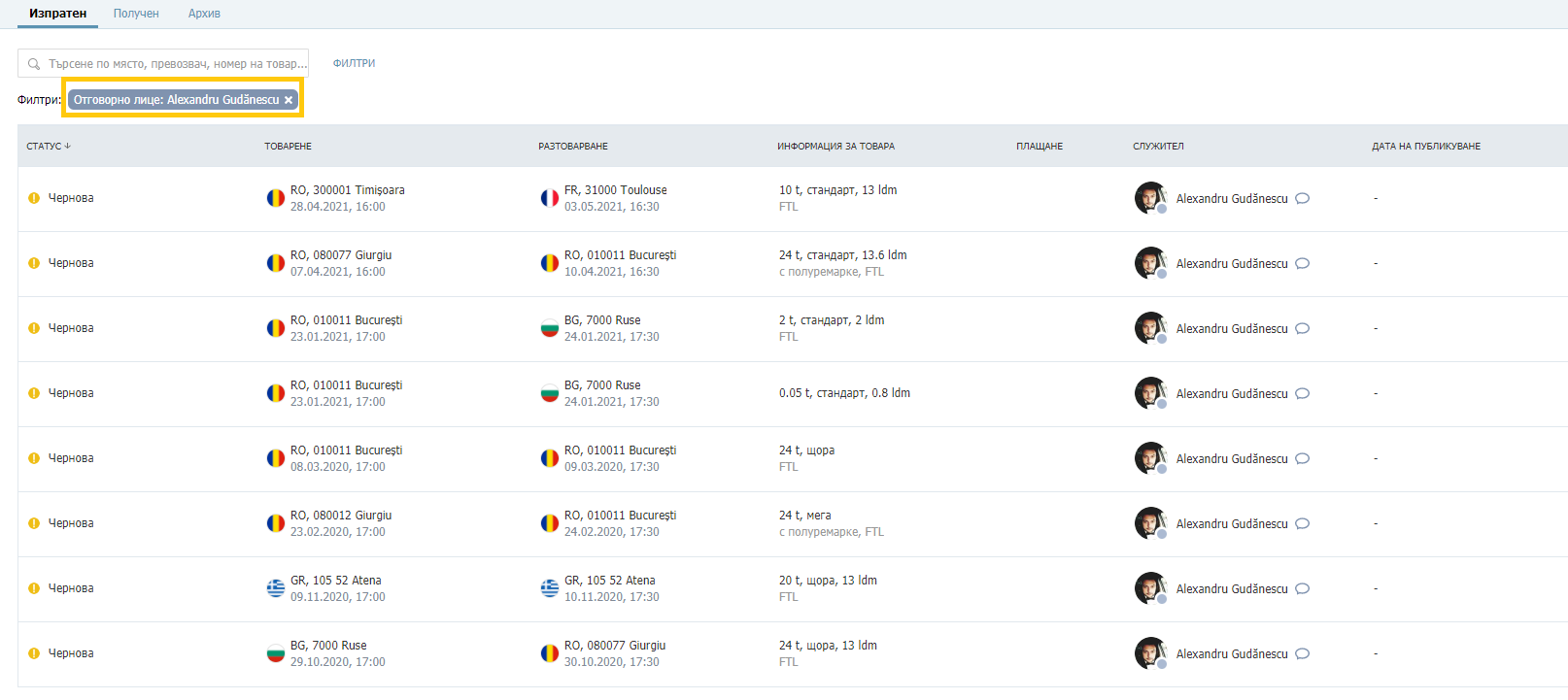Open Alexandru Gudănescu name in 0.05 t row
Image resolution: width=1568 pixels, height=700 pixels.
(x=1232, y=393)
